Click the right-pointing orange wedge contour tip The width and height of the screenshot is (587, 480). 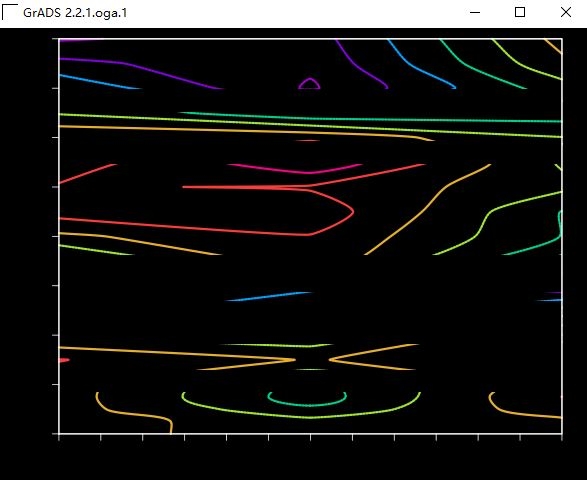[x=293, y=360]
